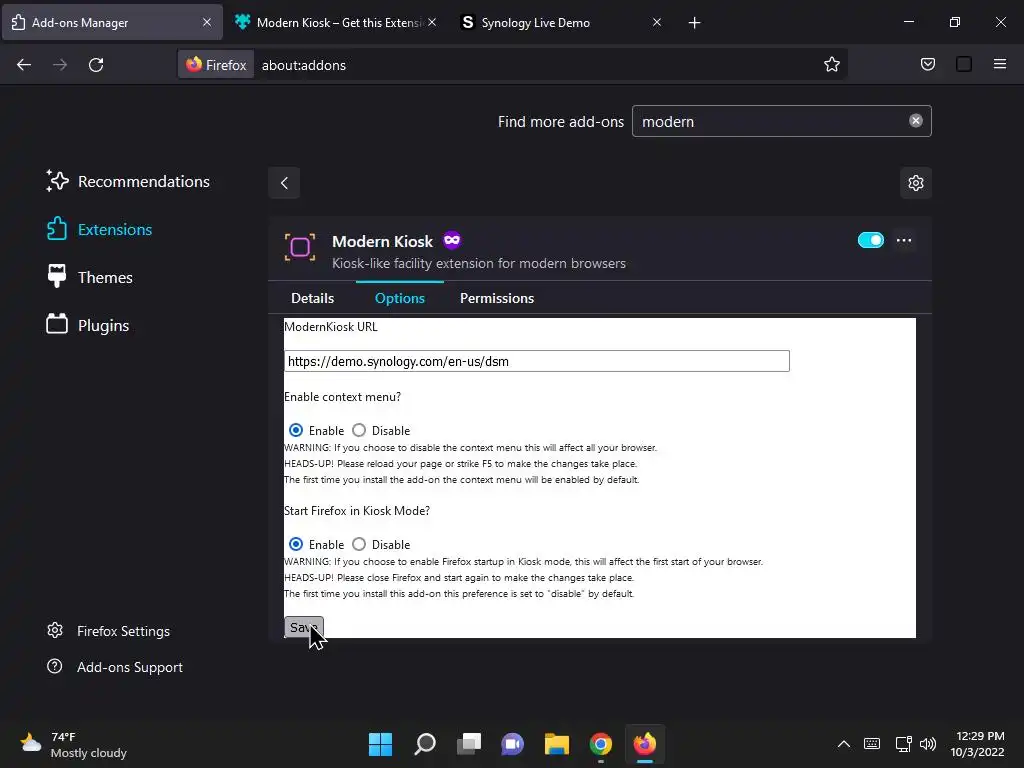Click the Save button
1024x768 pixels.
[x=304, y=627]
